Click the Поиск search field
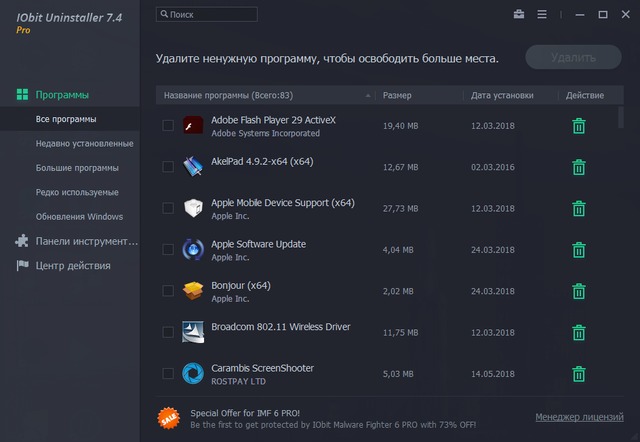 point(207,15)
